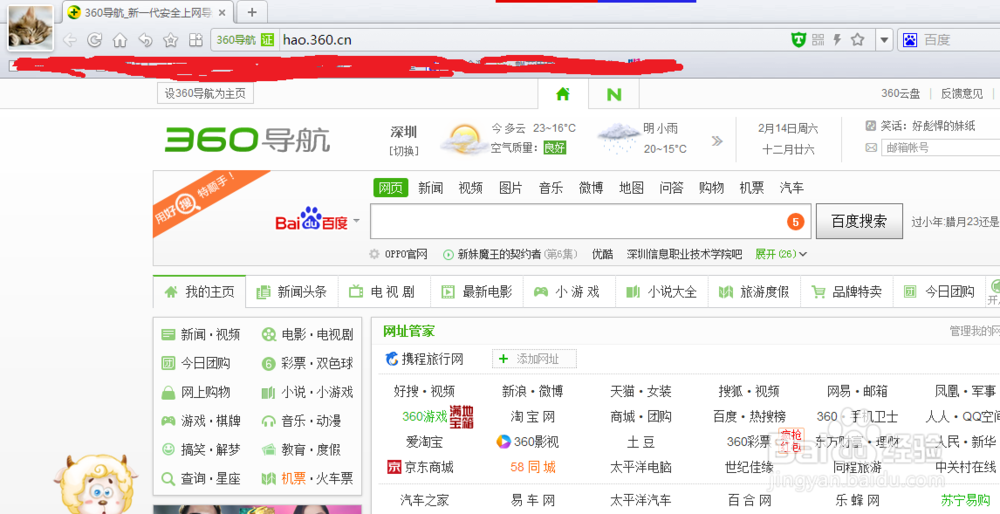Open 新妹魔王的契约者 hot search link

[499, 254]
